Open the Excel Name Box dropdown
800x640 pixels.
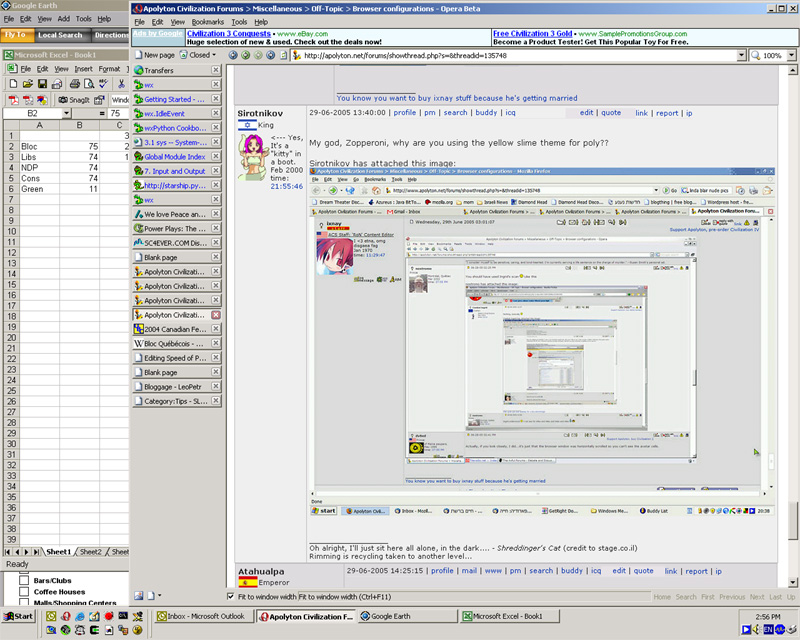click(x=66, y=114)
